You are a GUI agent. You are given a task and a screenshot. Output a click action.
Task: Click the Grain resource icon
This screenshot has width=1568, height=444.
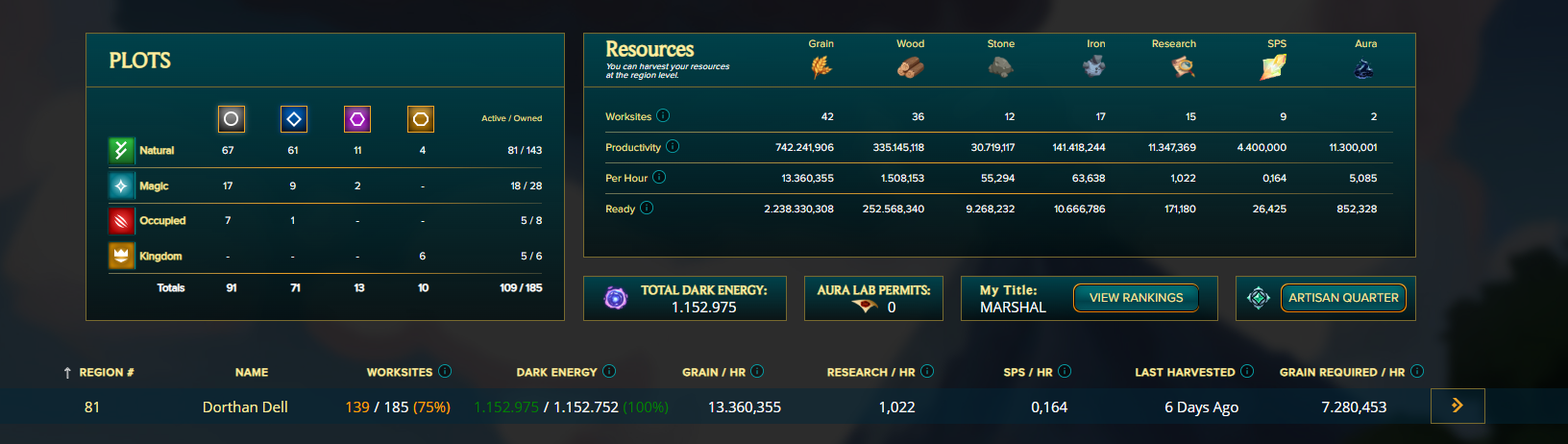(x=821, y=66)
